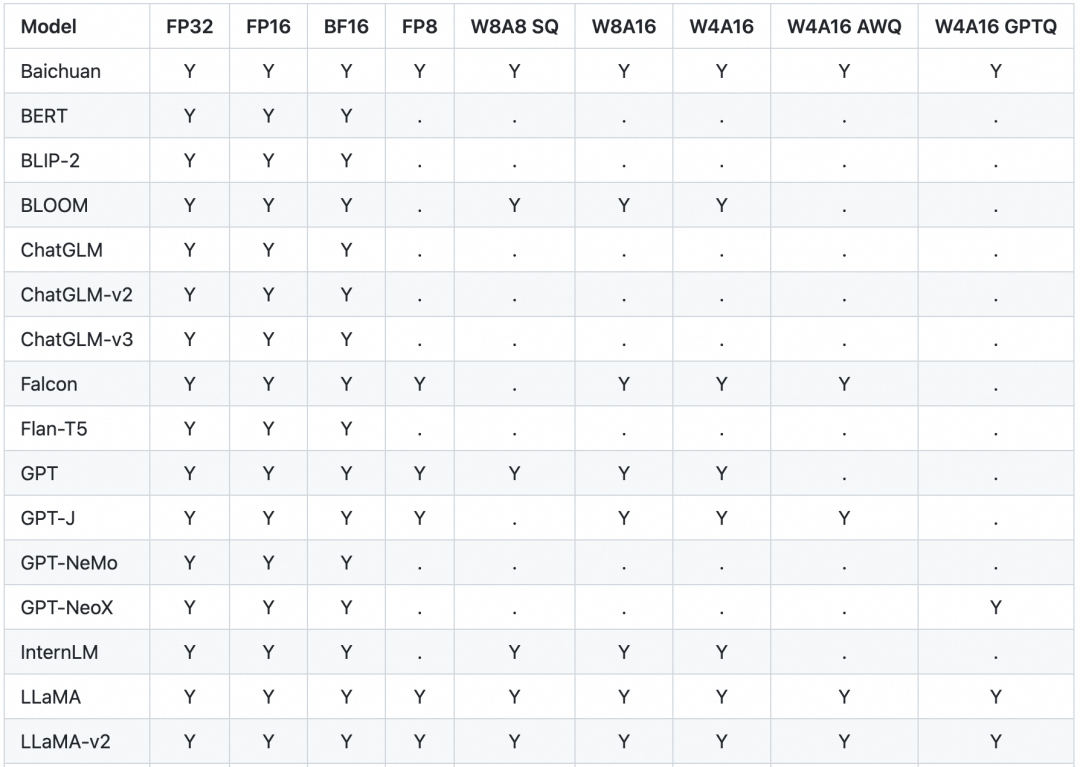Click the Falcon row's W4A16 AWQ cell
The height and width of the screenshot is (767, 1080).
coord(844,384)
